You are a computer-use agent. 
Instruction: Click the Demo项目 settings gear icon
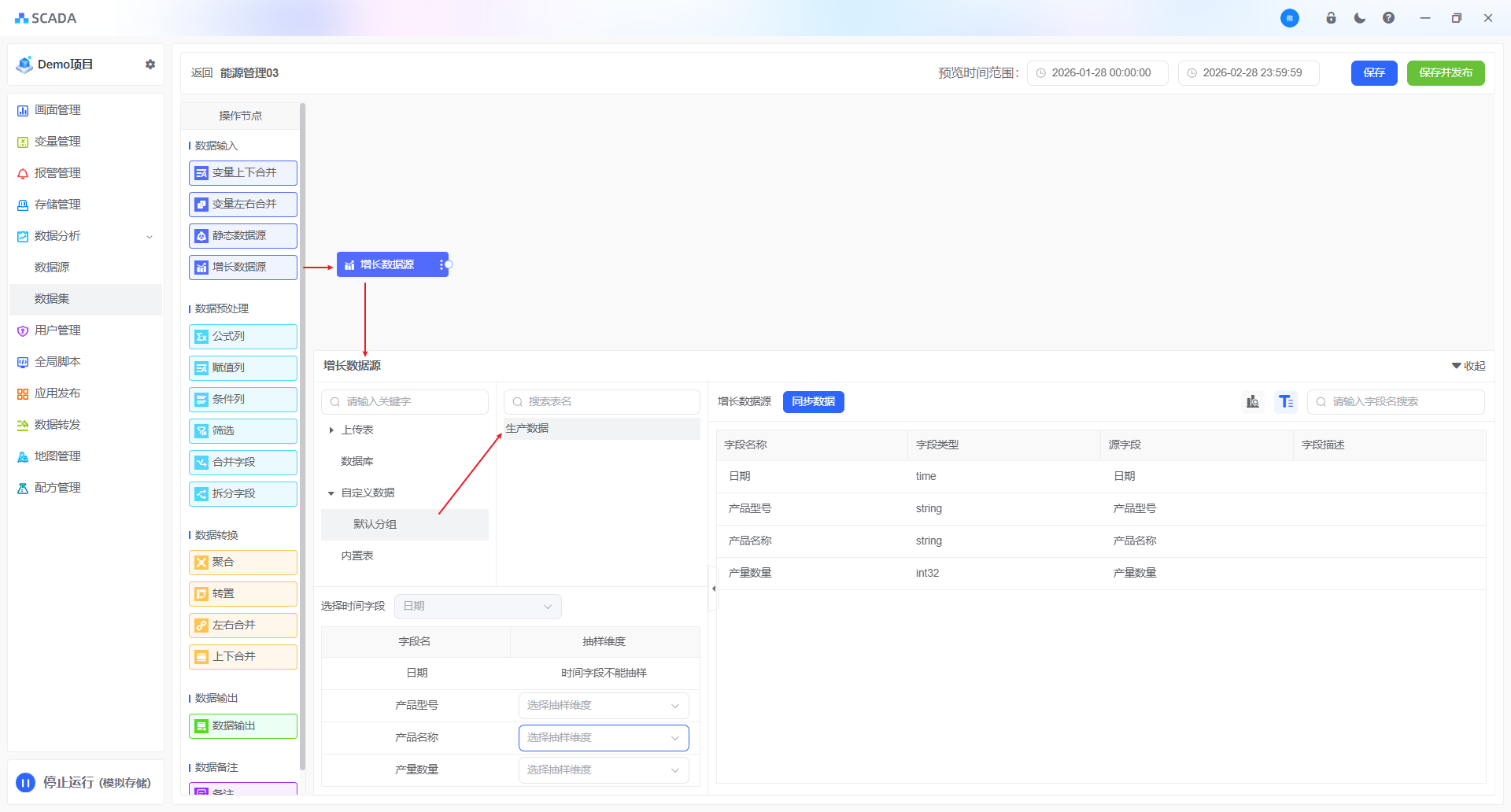tap(150, 65)
